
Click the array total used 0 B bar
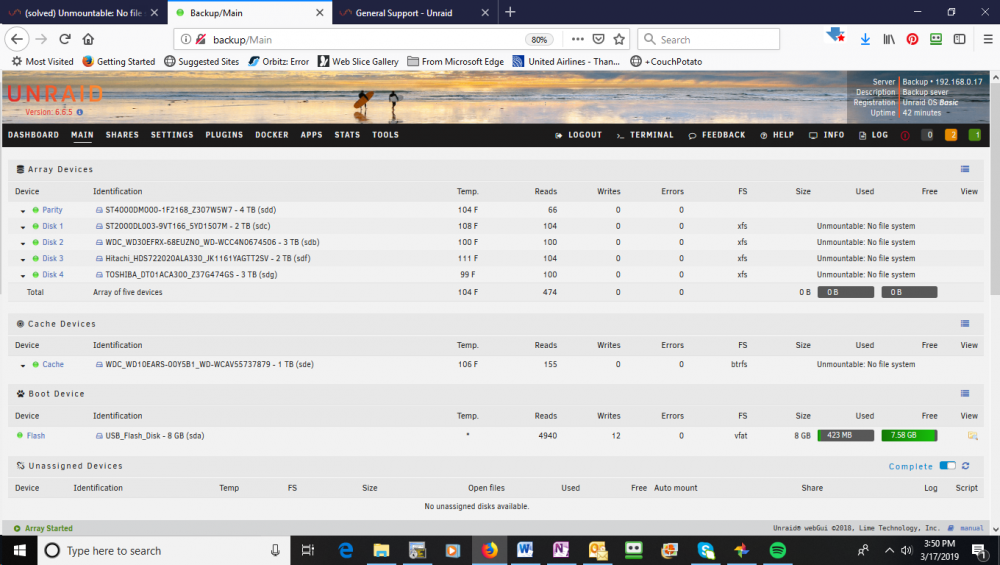846,292
